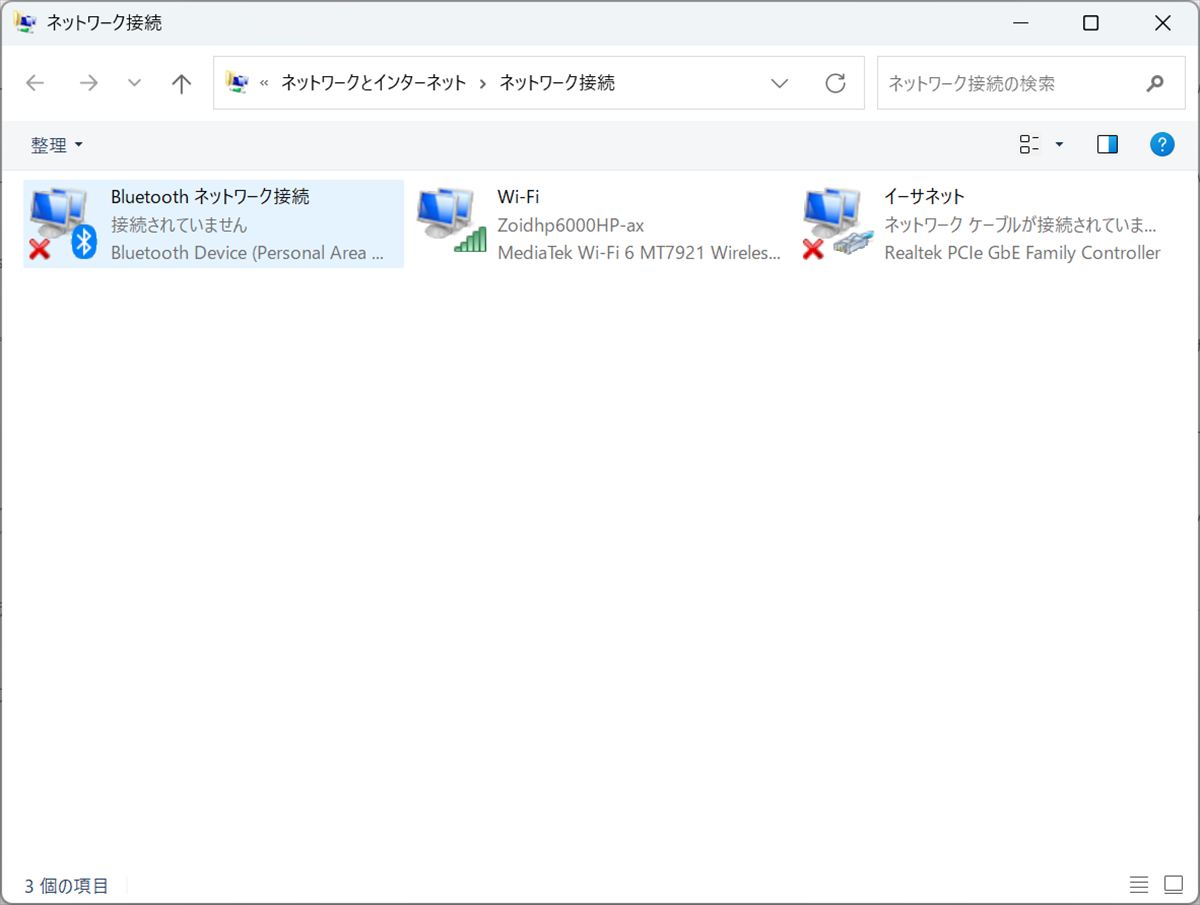Go up one folder level

click(x=181, y=83)
